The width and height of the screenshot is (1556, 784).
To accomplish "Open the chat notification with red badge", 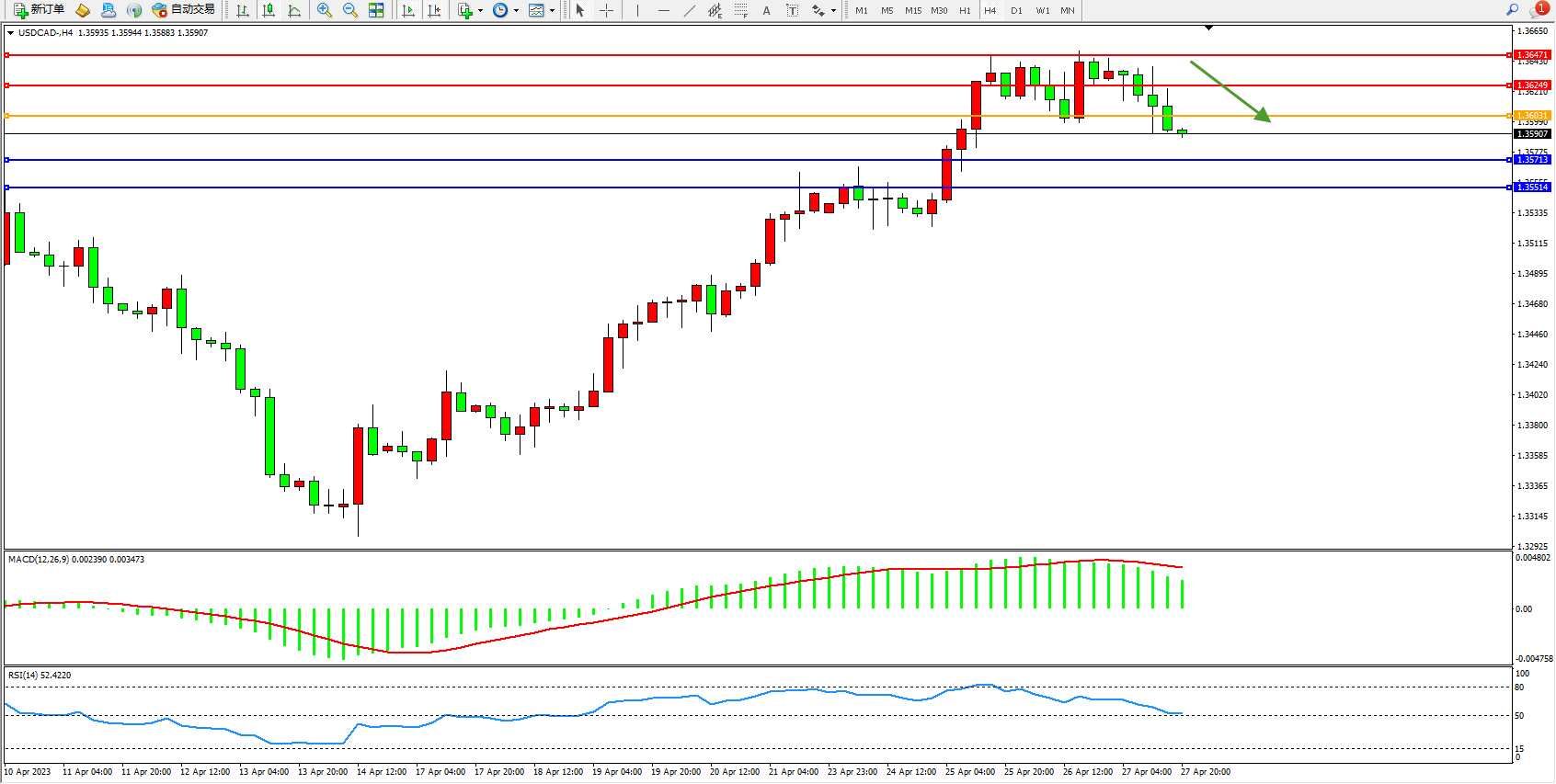I will pos(1539,9).
